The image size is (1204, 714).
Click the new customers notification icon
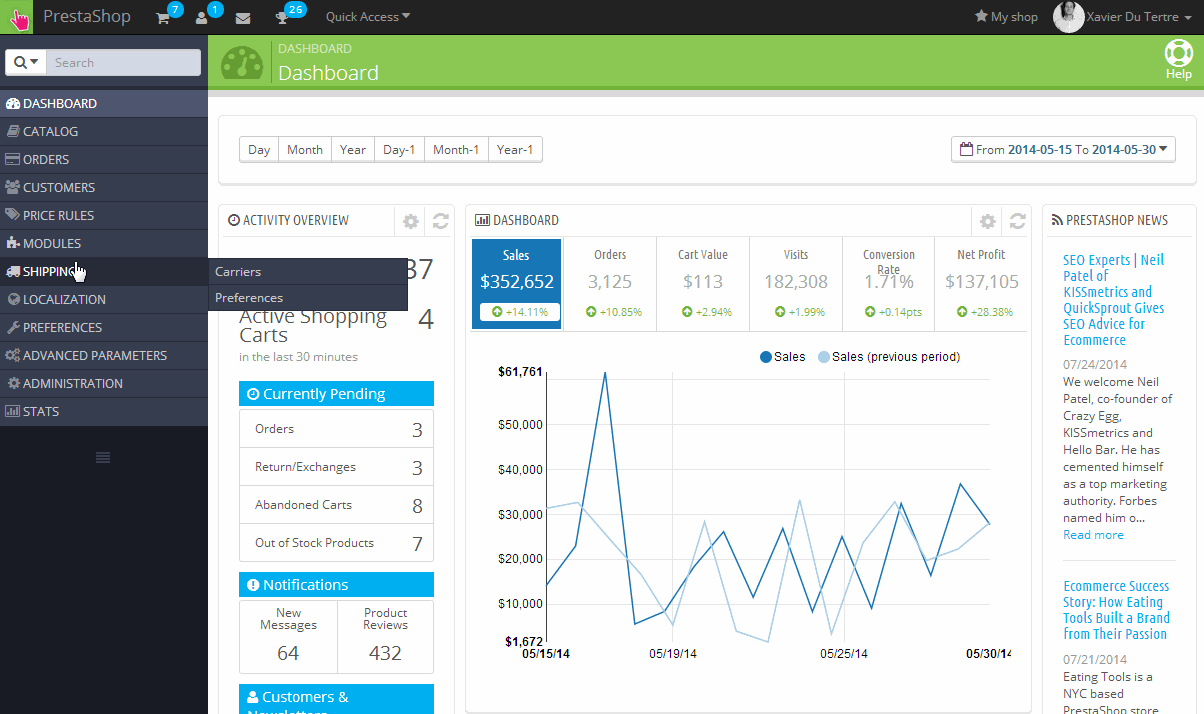click(203, 17)
